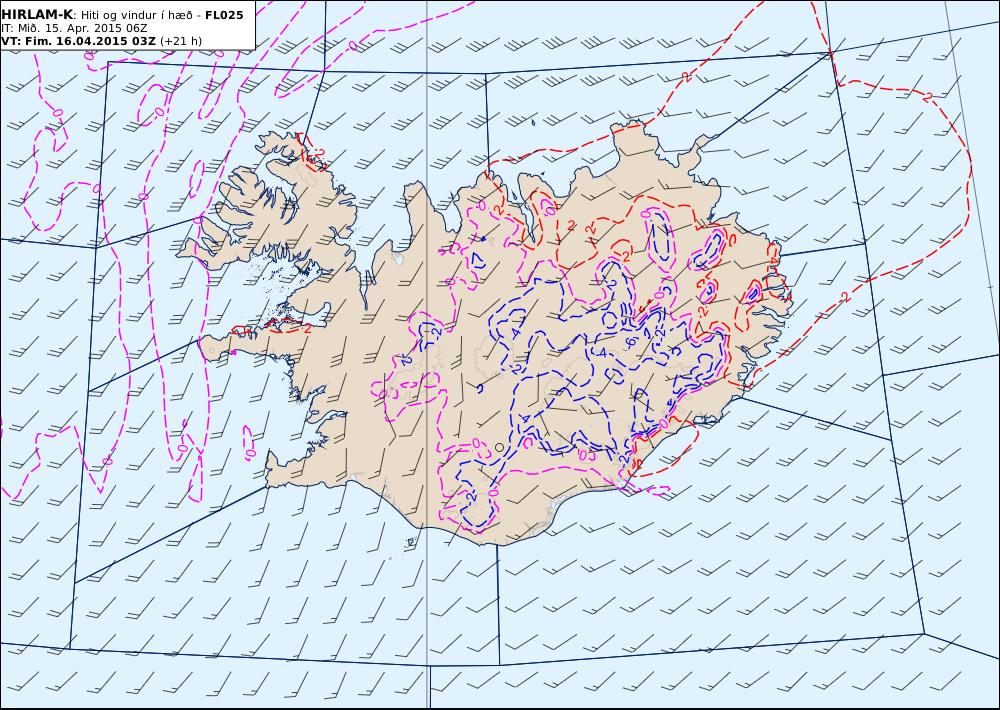This screenshot has width=1000, height=710.
Task: Click the calm-wind circle marker in south Iceland
Action: tap(499, 447)
